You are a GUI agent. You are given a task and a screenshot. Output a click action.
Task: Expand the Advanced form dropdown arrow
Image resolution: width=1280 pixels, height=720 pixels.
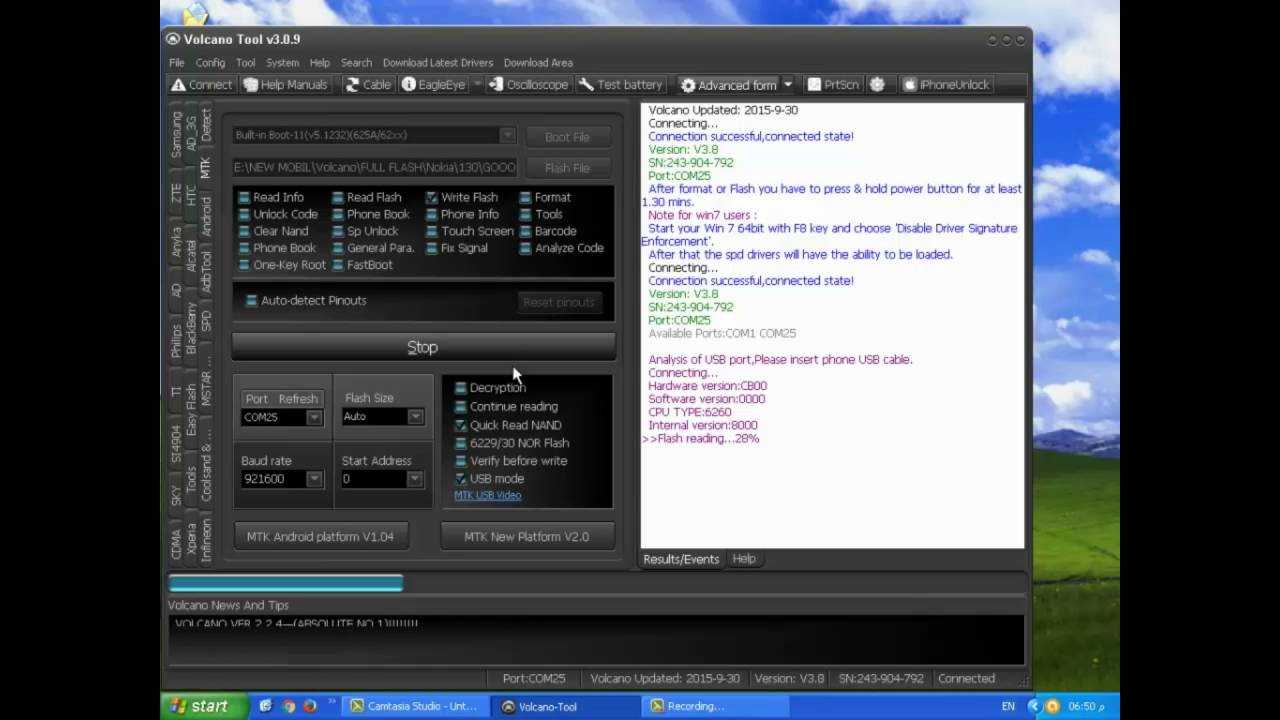788,85
